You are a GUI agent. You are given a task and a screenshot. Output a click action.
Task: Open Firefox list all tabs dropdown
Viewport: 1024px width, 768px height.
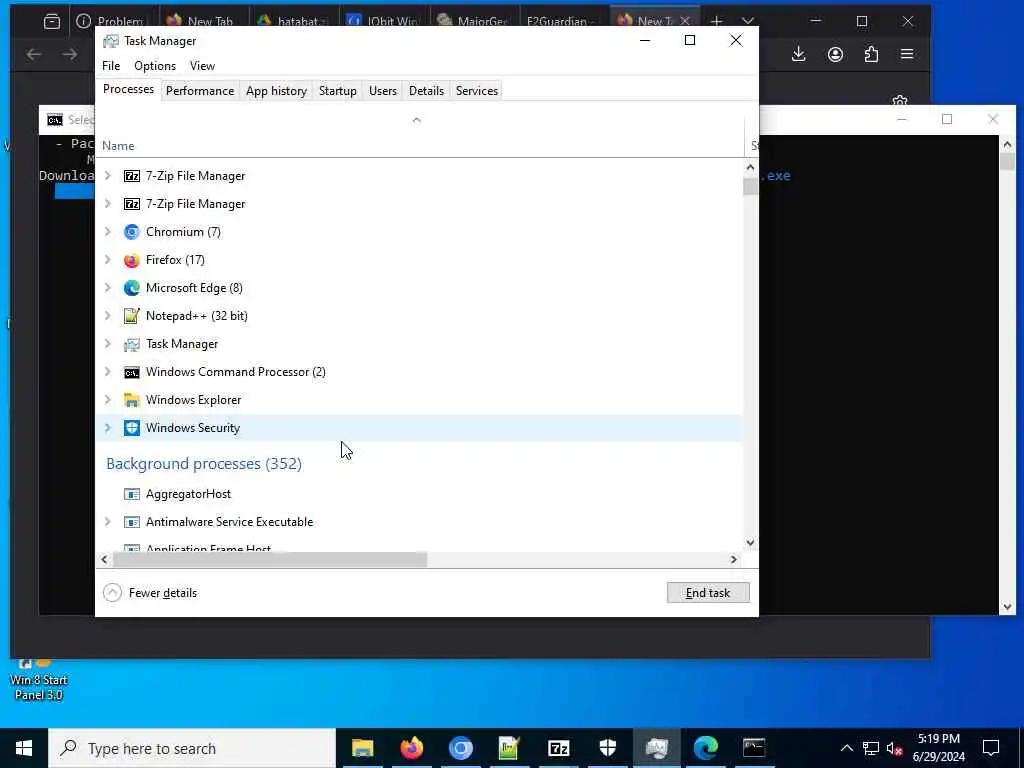(x=748, y=22)
